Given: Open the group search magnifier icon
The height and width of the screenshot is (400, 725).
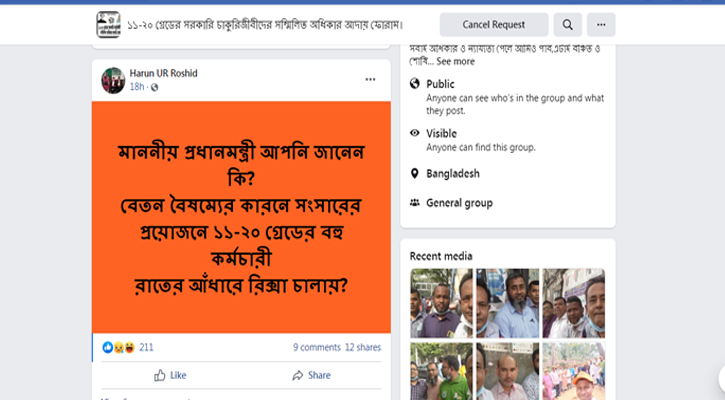Looking at the screenshot, I should (x=567, y=25).
